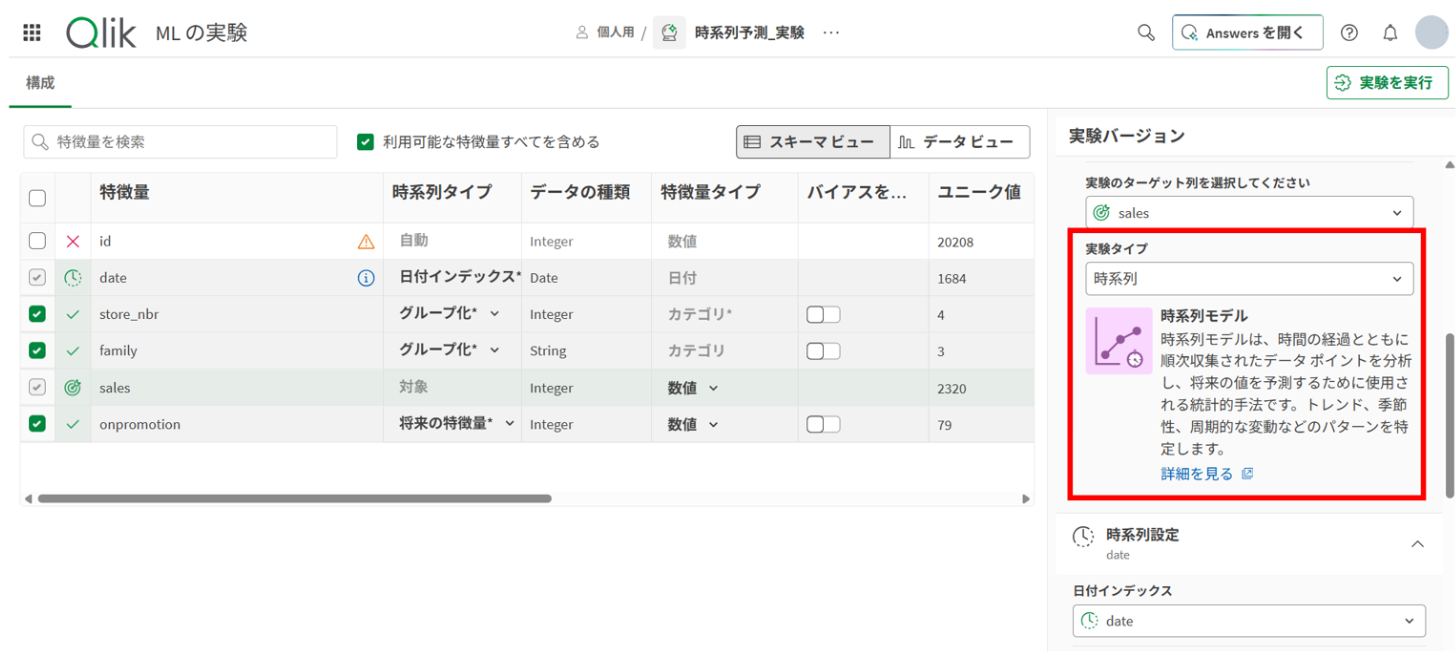This screenshot has width=1456, height=660.
Task: Open 詳細を見る link
Action: point(1197,474)
